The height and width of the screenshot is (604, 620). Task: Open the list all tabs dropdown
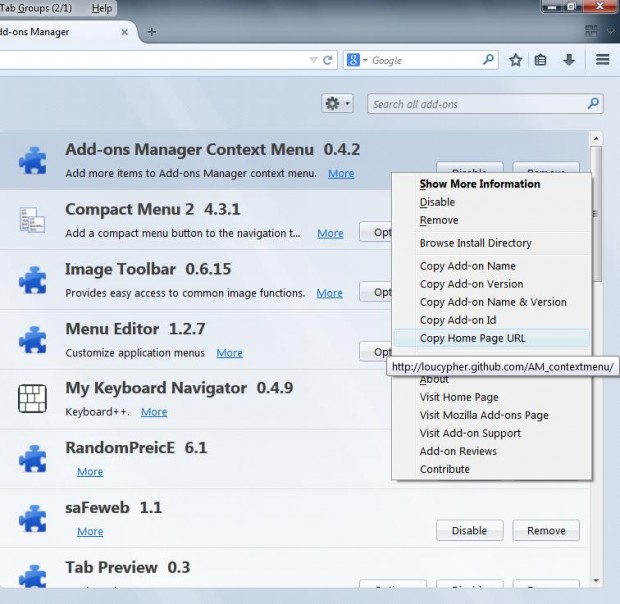(611, 31)
